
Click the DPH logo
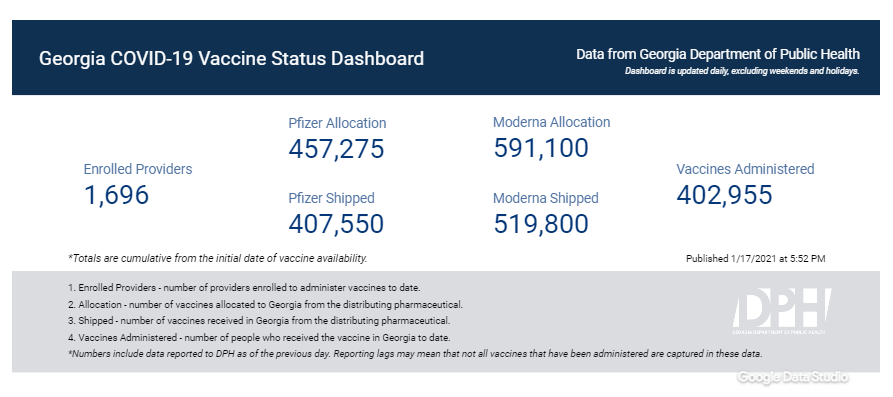(x=781, y=311)
